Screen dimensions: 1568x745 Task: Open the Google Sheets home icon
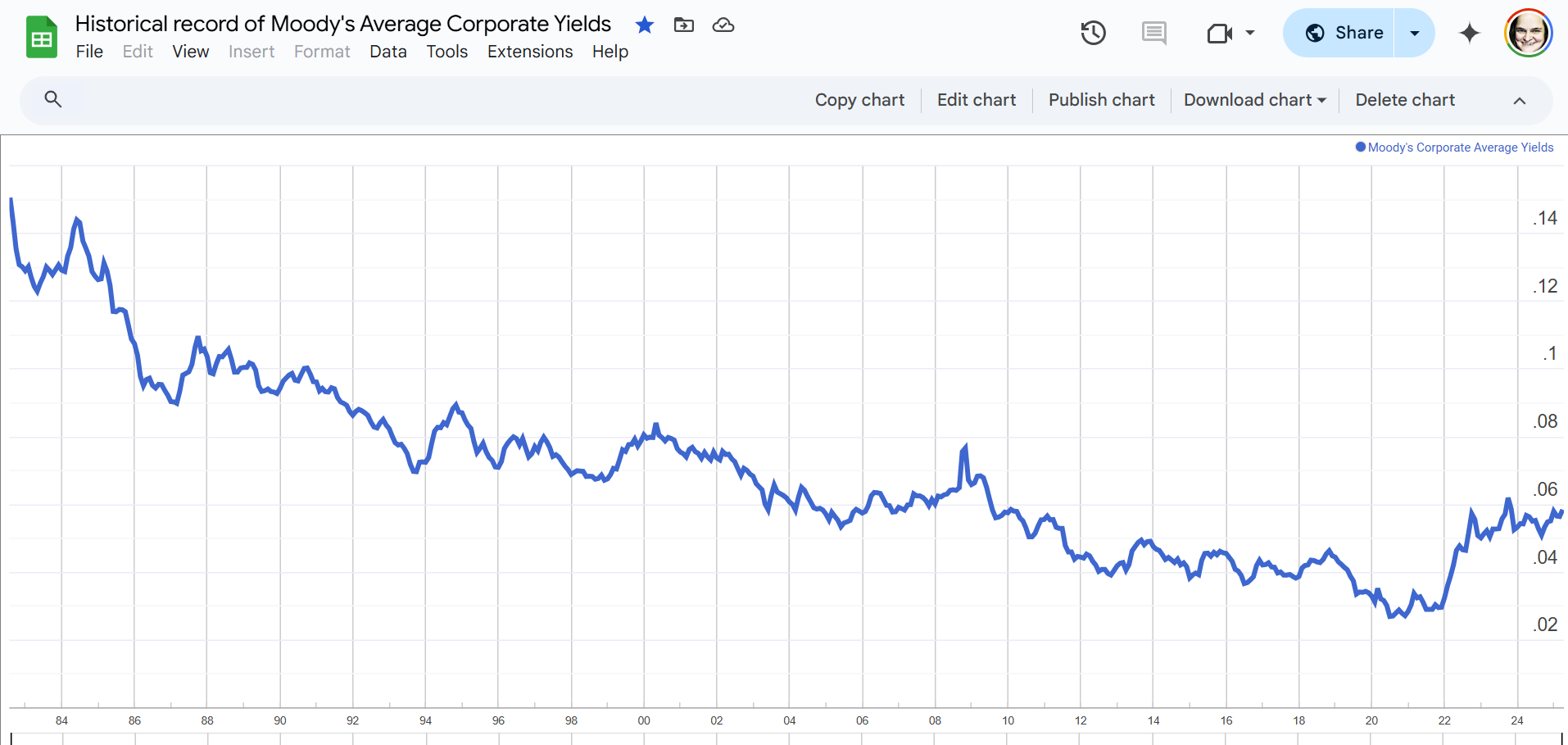click(42, 38)
